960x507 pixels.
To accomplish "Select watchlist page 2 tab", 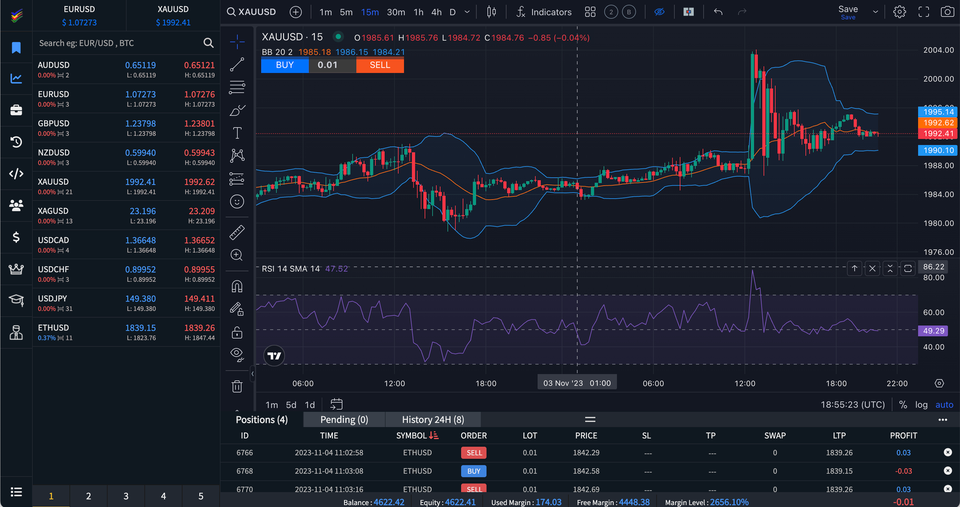I will point(89,496).
